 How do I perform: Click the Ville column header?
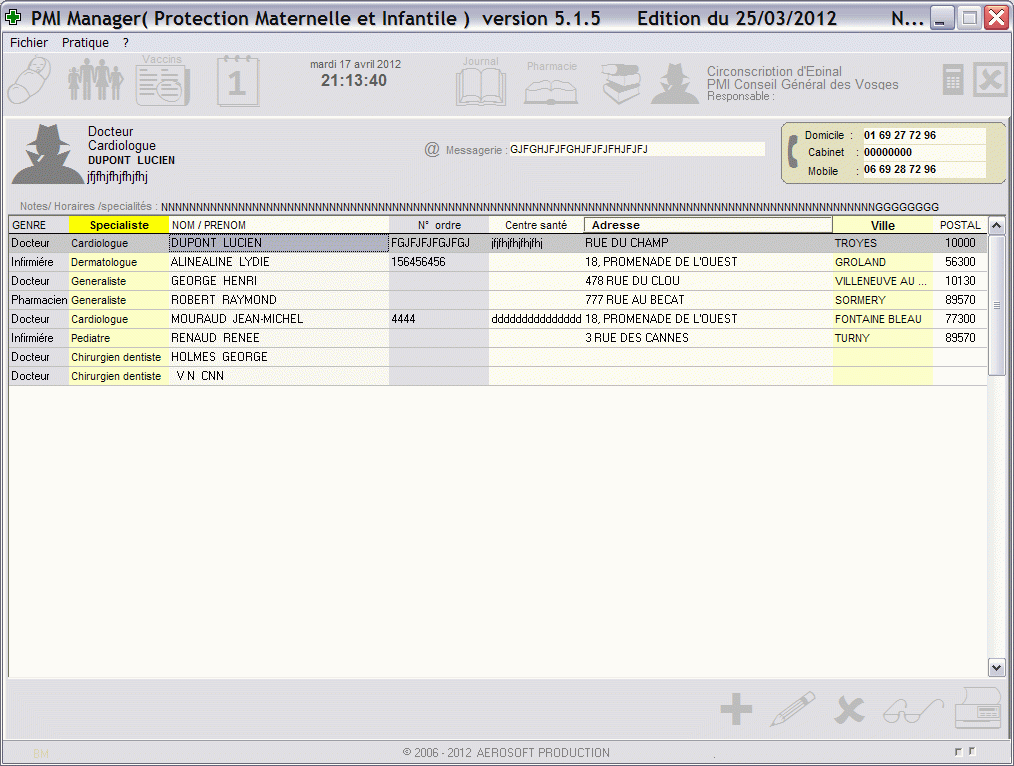point(882,225)
